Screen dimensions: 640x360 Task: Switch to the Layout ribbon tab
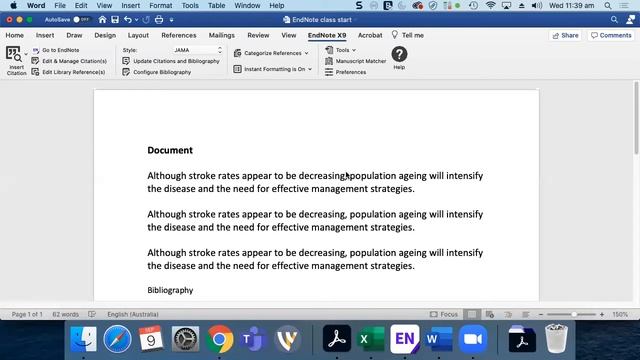click(x=138, y=36)
